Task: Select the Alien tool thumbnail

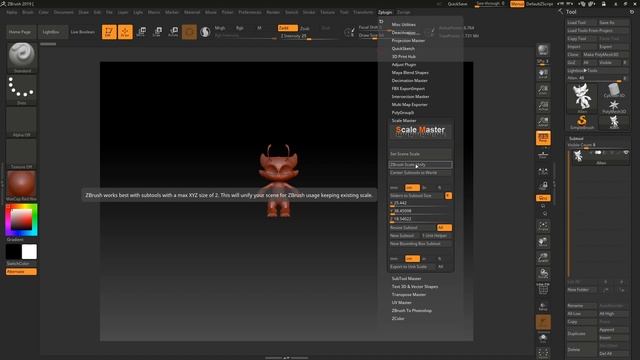Action: click(582, 98)
